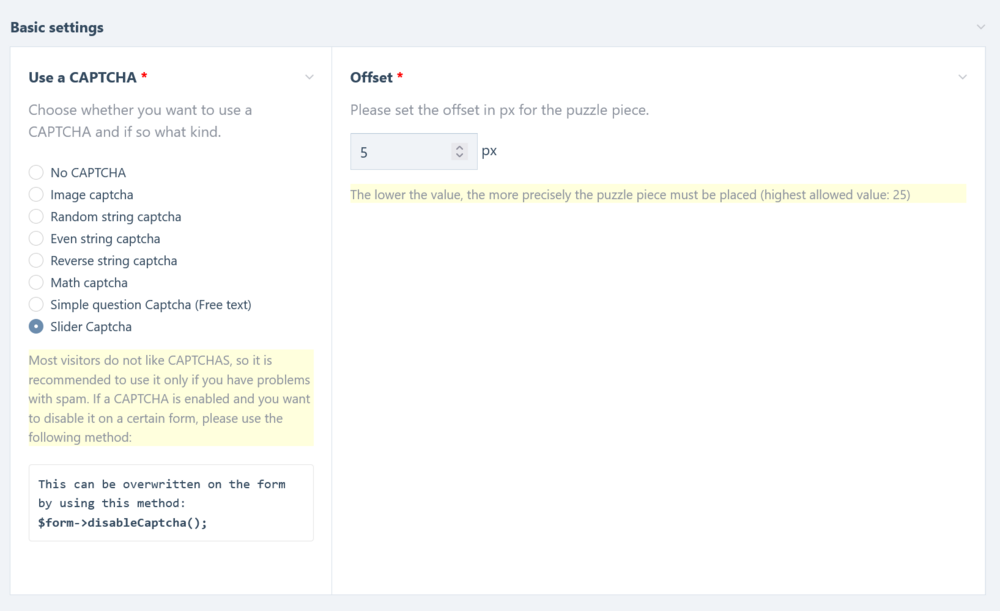Click the disableCaptcha code snippet box
This screenshot has height=611, width=1000.
tap(171, 503)
